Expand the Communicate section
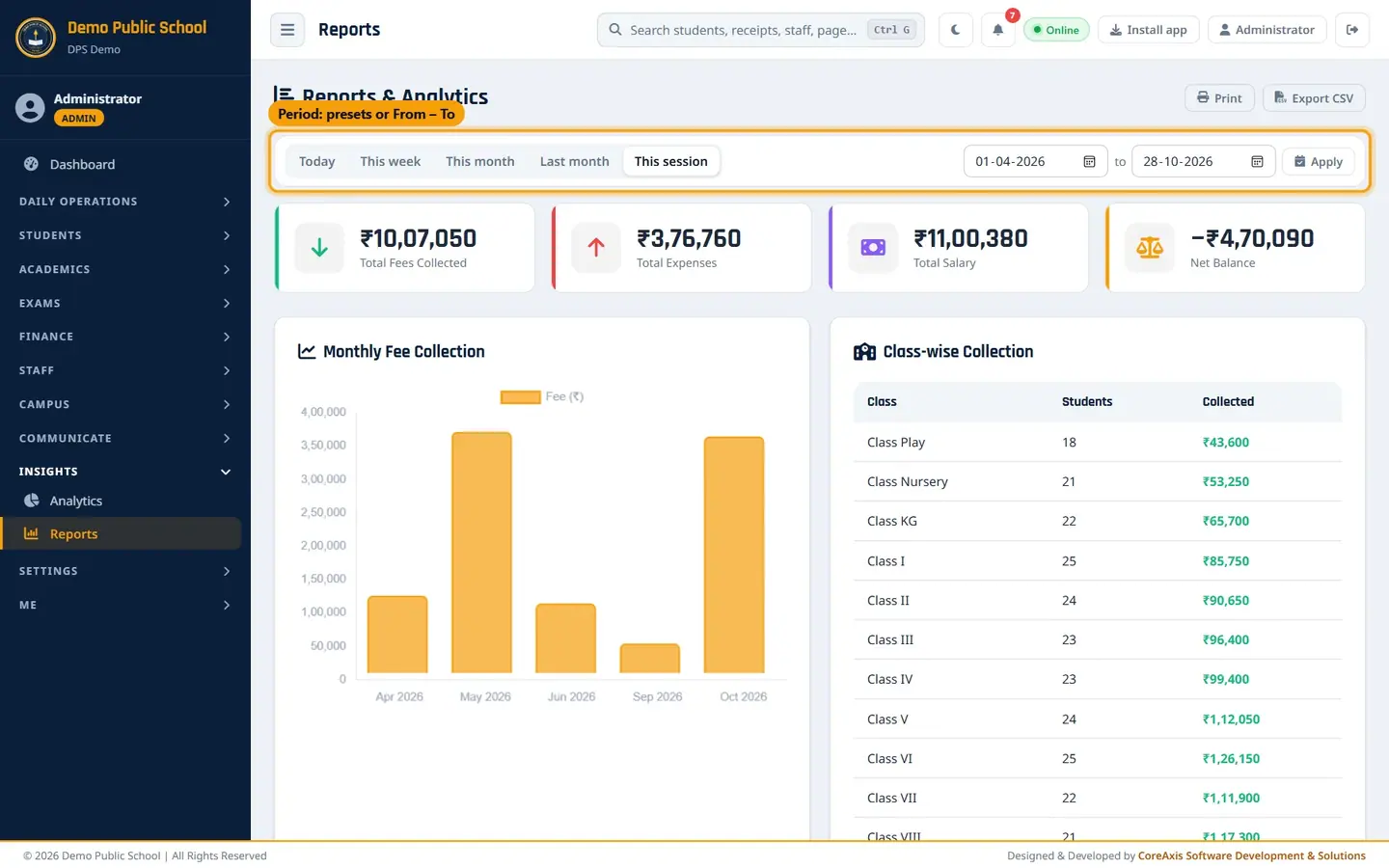 (x=125, y=438)
